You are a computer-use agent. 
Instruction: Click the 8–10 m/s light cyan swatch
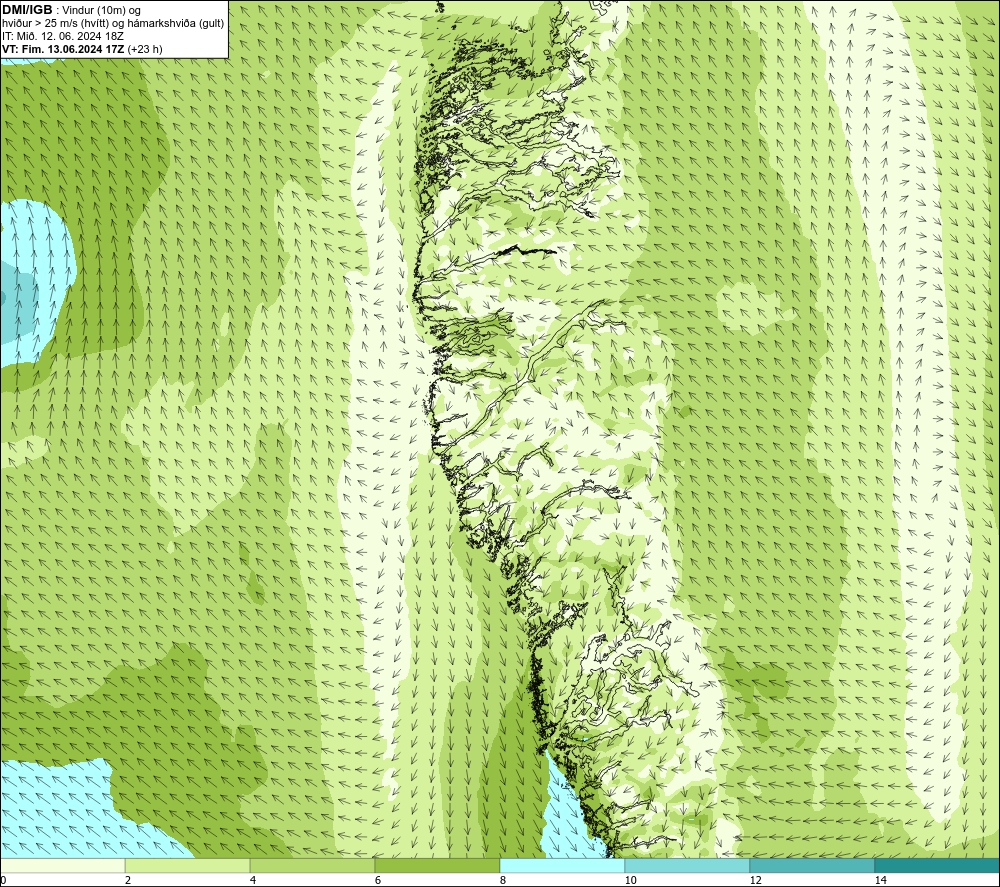pos(562,866)
